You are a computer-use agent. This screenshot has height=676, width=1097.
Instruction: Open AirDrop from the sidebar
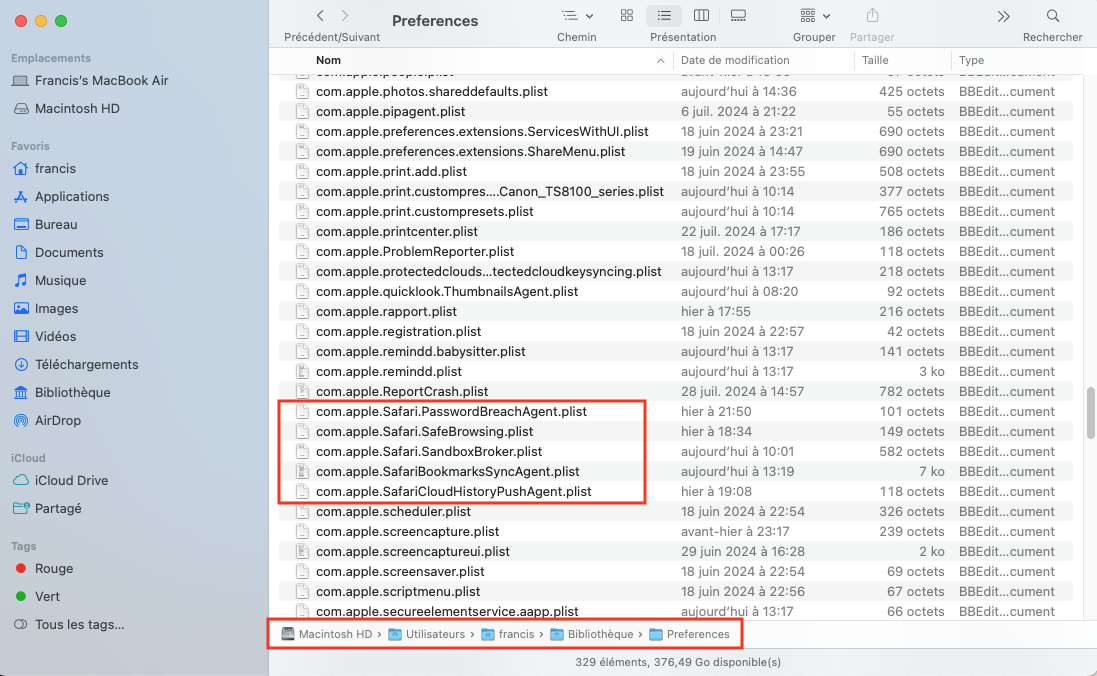point(59,421)
